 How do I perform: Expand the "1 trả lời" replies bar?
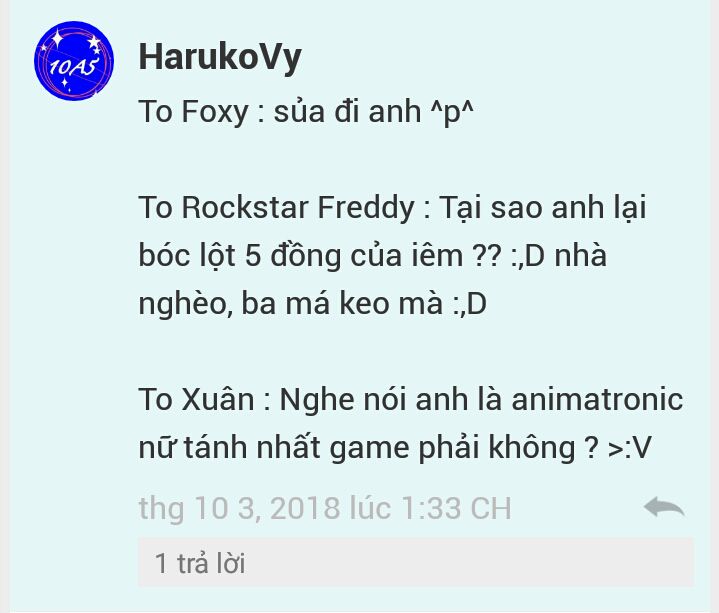416,563
